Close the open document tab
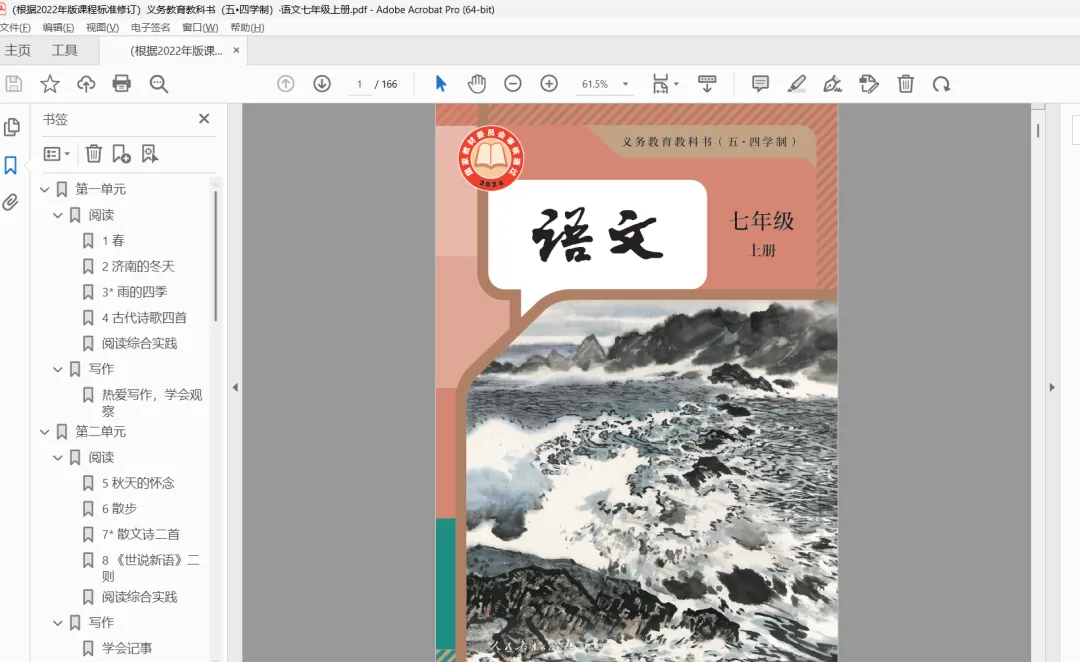The image size is (1080, 662). pos(236,50)
